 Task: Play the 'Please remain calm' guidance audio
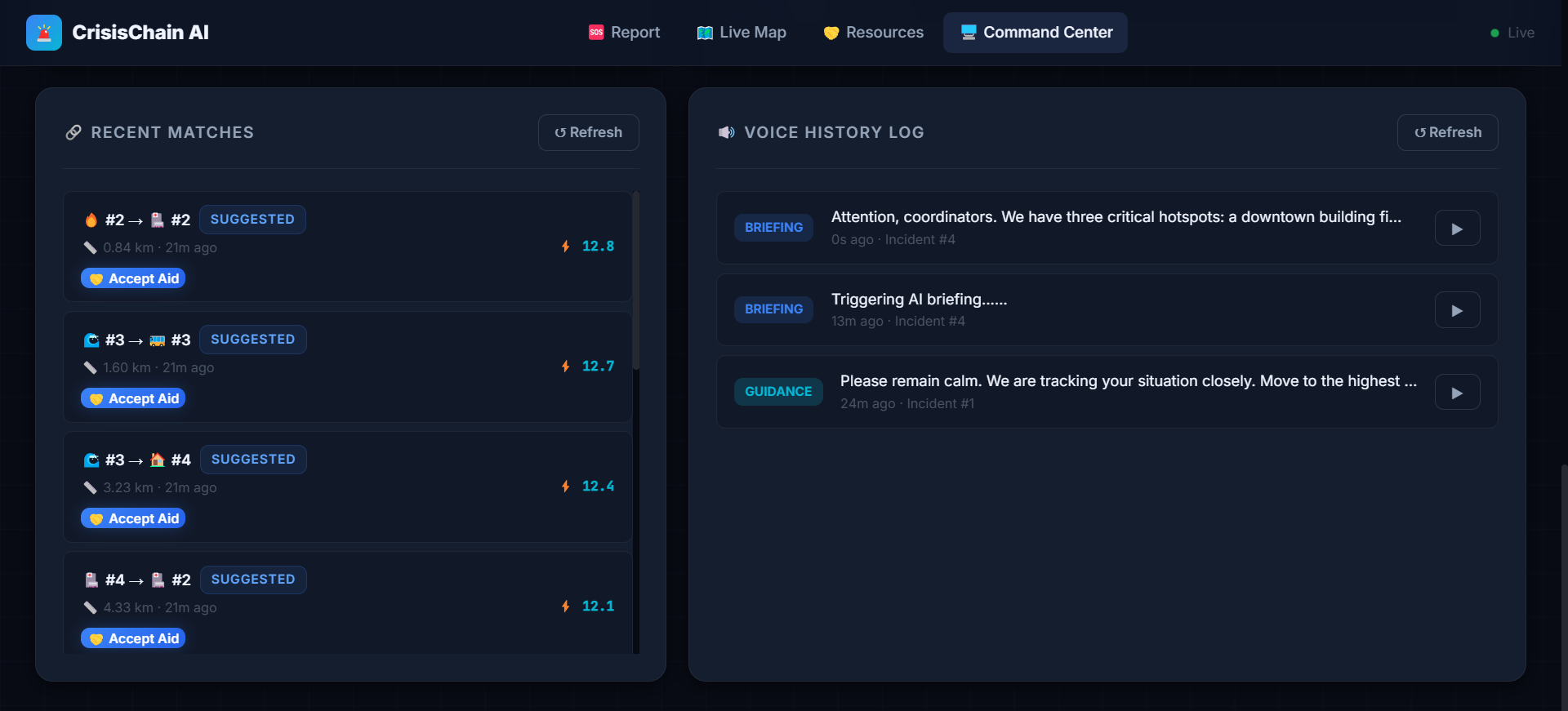pos(1457,393)
